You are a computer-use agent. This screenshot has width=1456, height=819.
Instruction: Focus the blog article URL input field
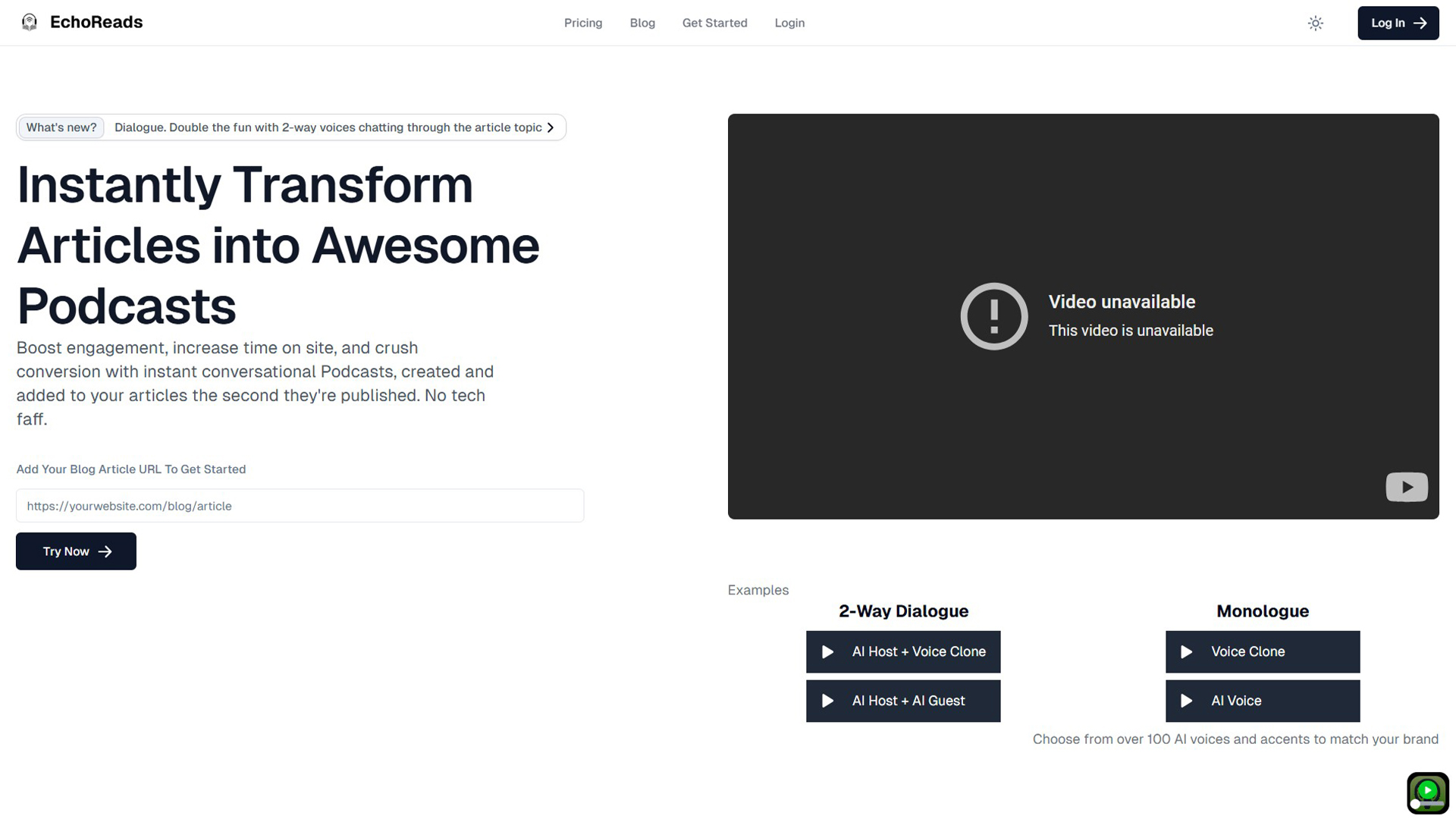300,506
